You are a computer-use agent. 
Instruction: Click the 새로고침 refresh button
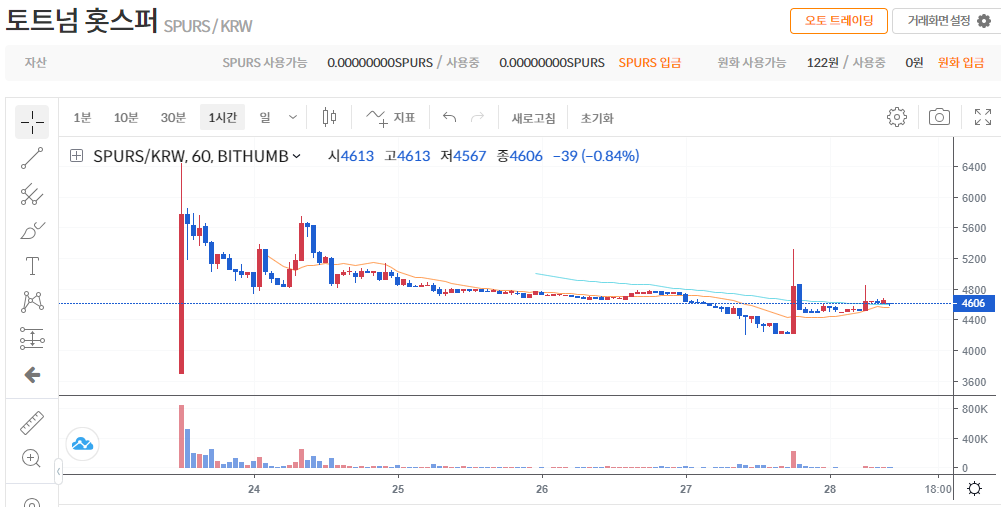point(534,118)
